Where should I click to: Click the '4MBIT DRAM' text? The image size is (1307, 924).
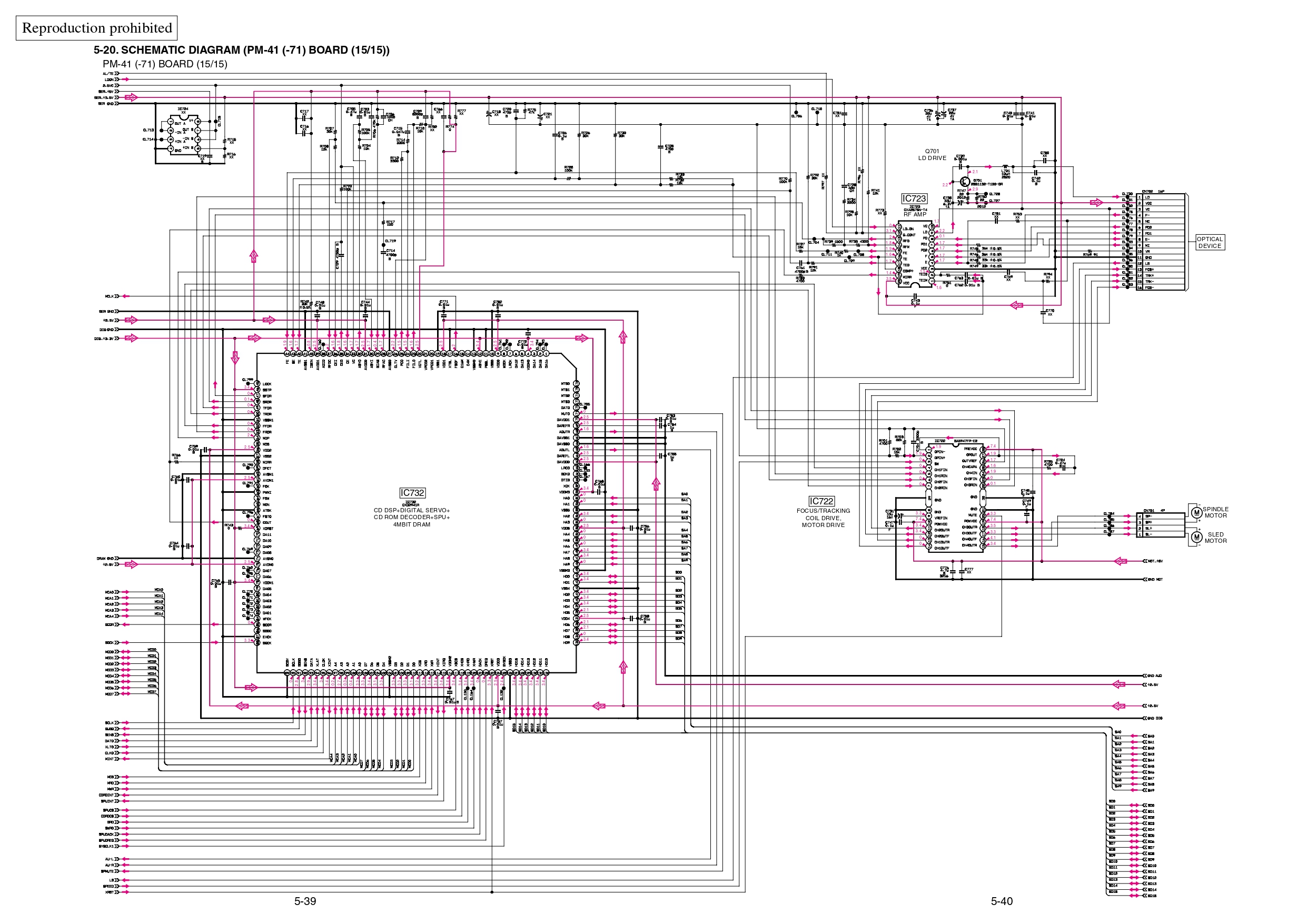412,525
